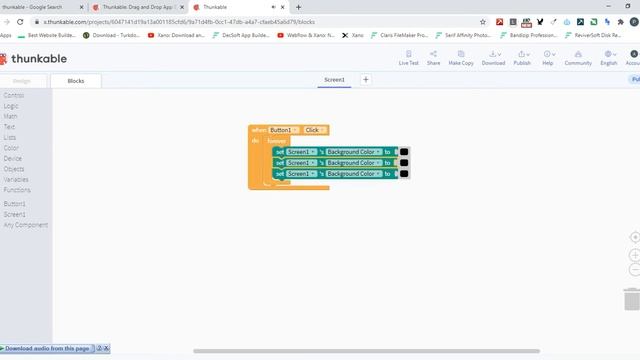Close the download audio bar
640x360 pixels.
[107, 349]
